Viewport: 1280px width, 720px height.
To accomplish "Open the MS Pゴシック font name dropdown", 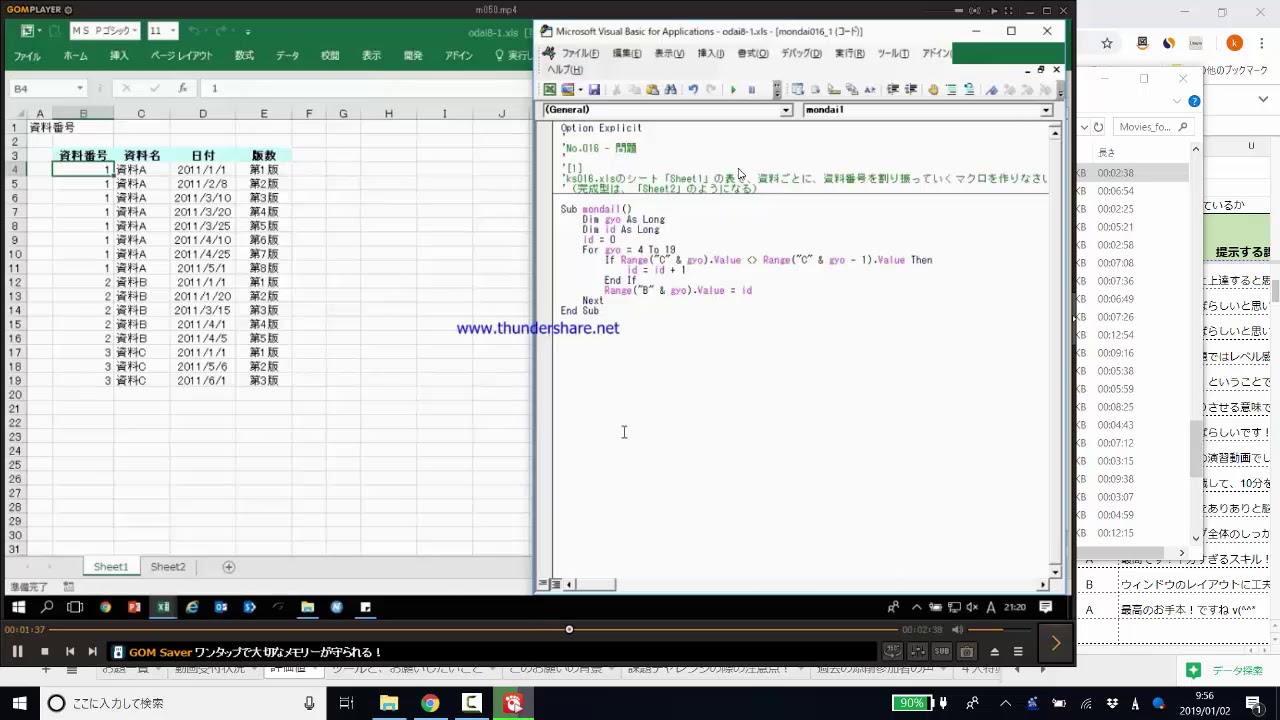I will (134, 31).
